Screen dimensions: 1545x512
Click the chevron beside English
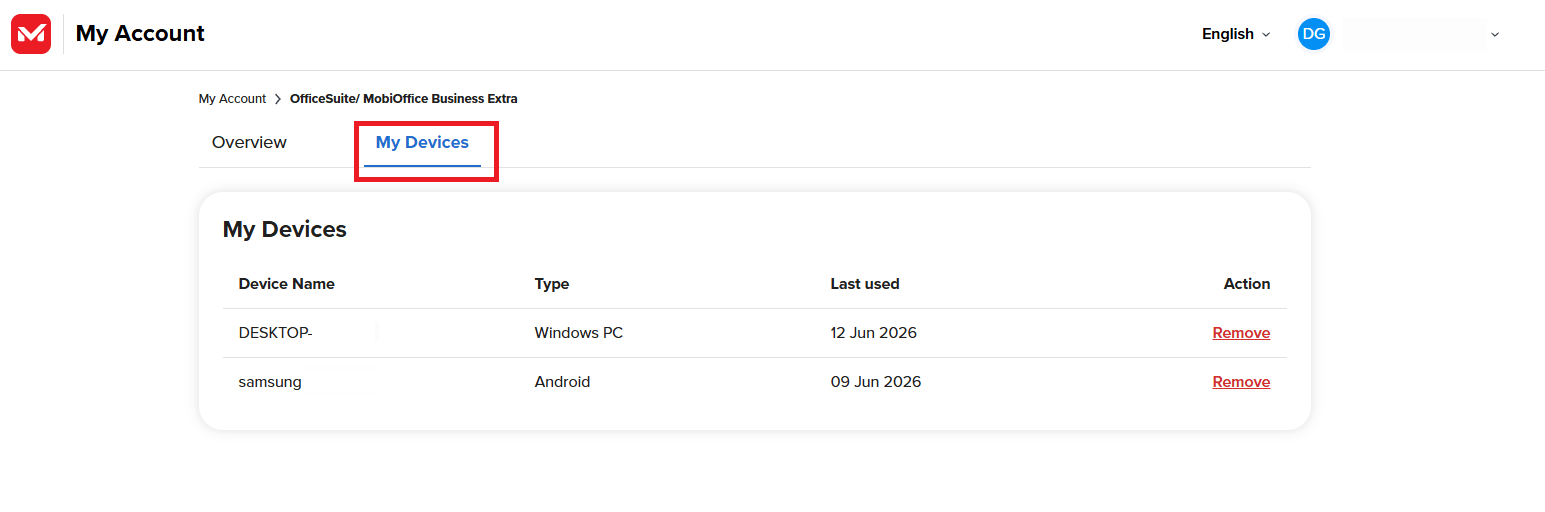[x=1266, y=35]
